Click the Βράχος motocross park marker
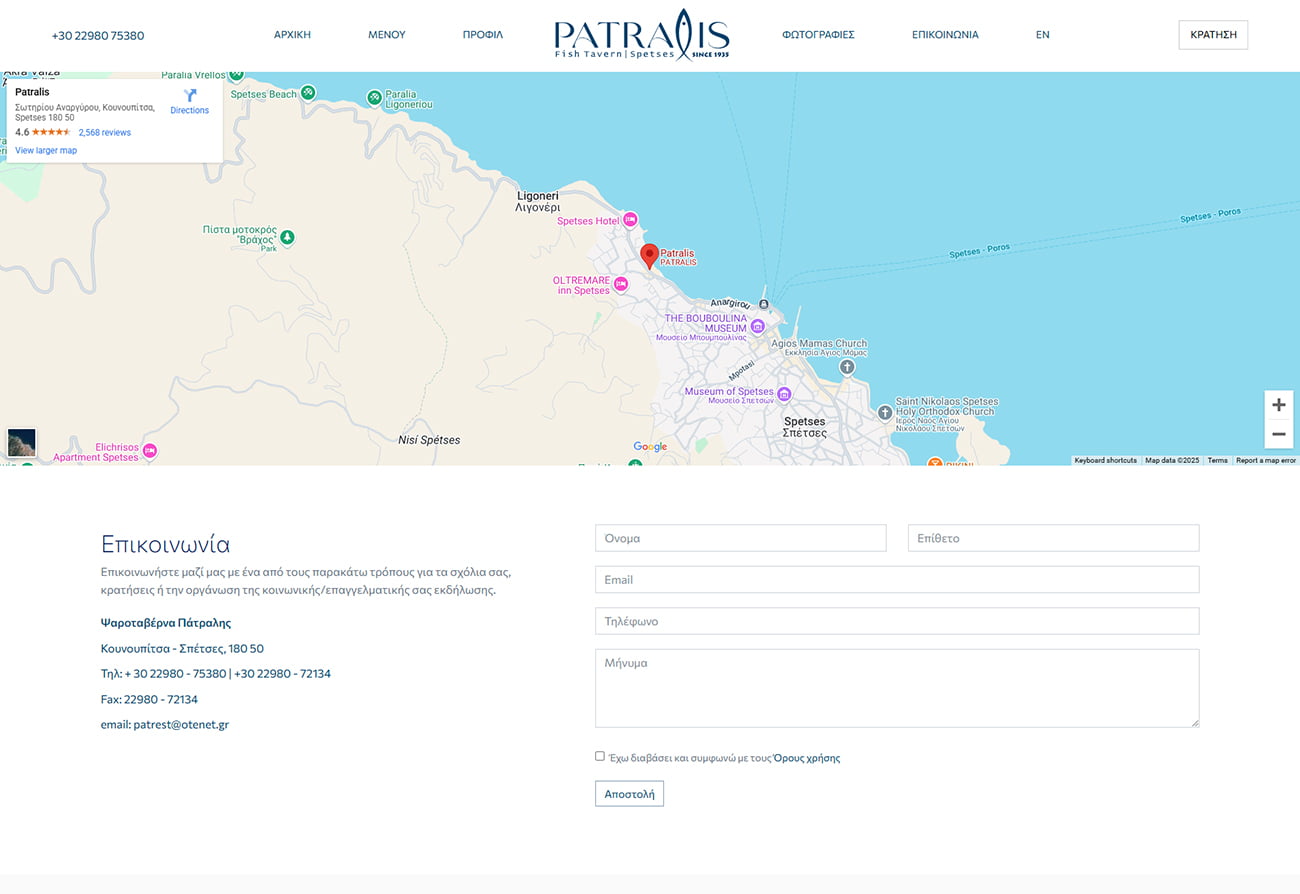Viewport: 1300px width, 894px height. point(287,237)
